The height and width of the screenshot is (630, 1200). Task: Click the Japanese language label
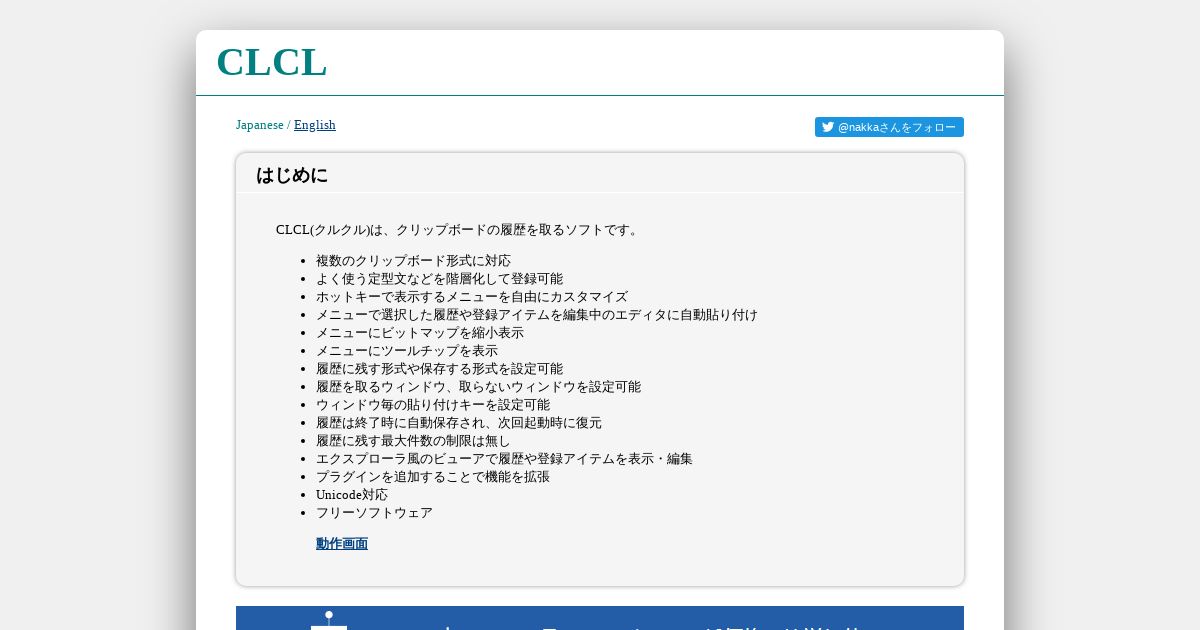(260, 125)
